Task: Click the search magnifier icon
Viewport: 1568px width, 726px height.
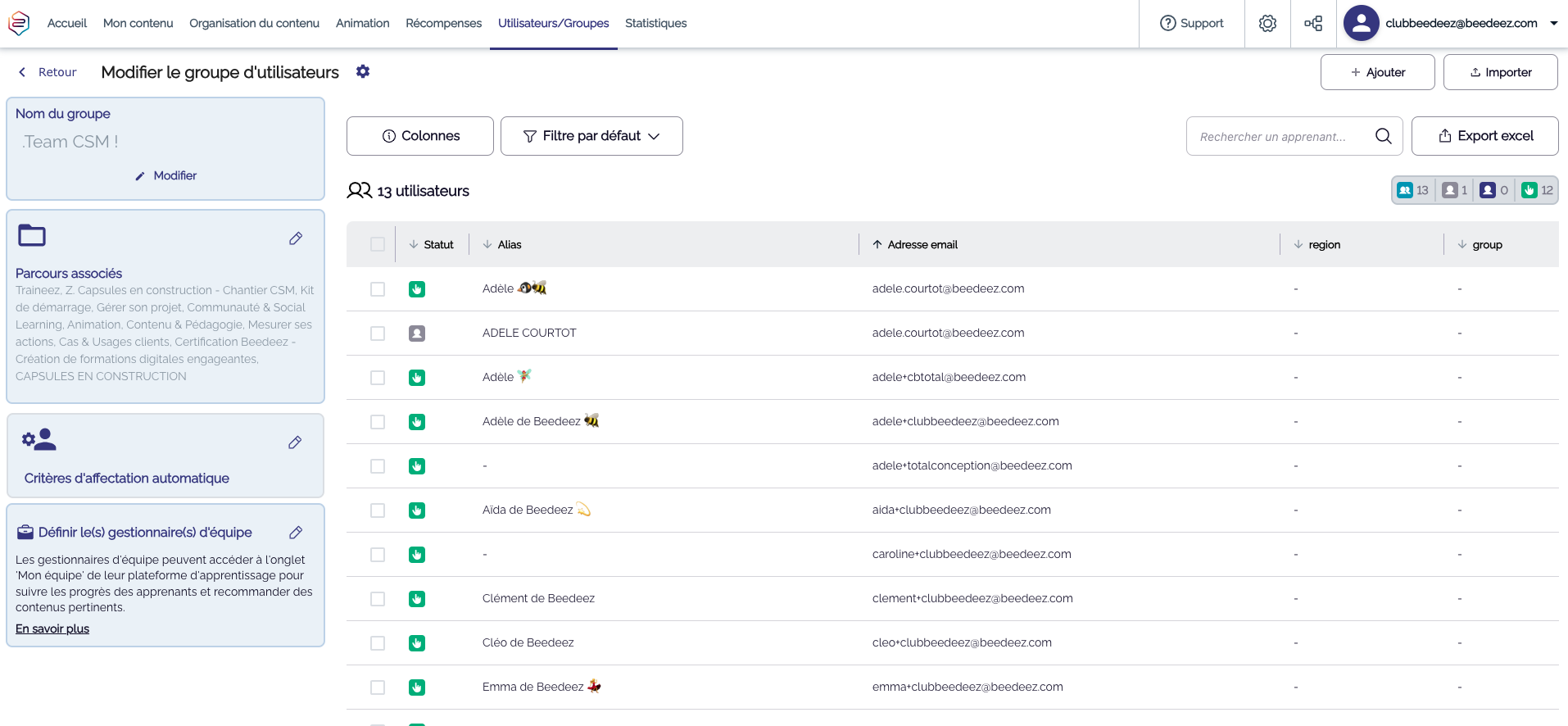Action: coord(1383,136)
